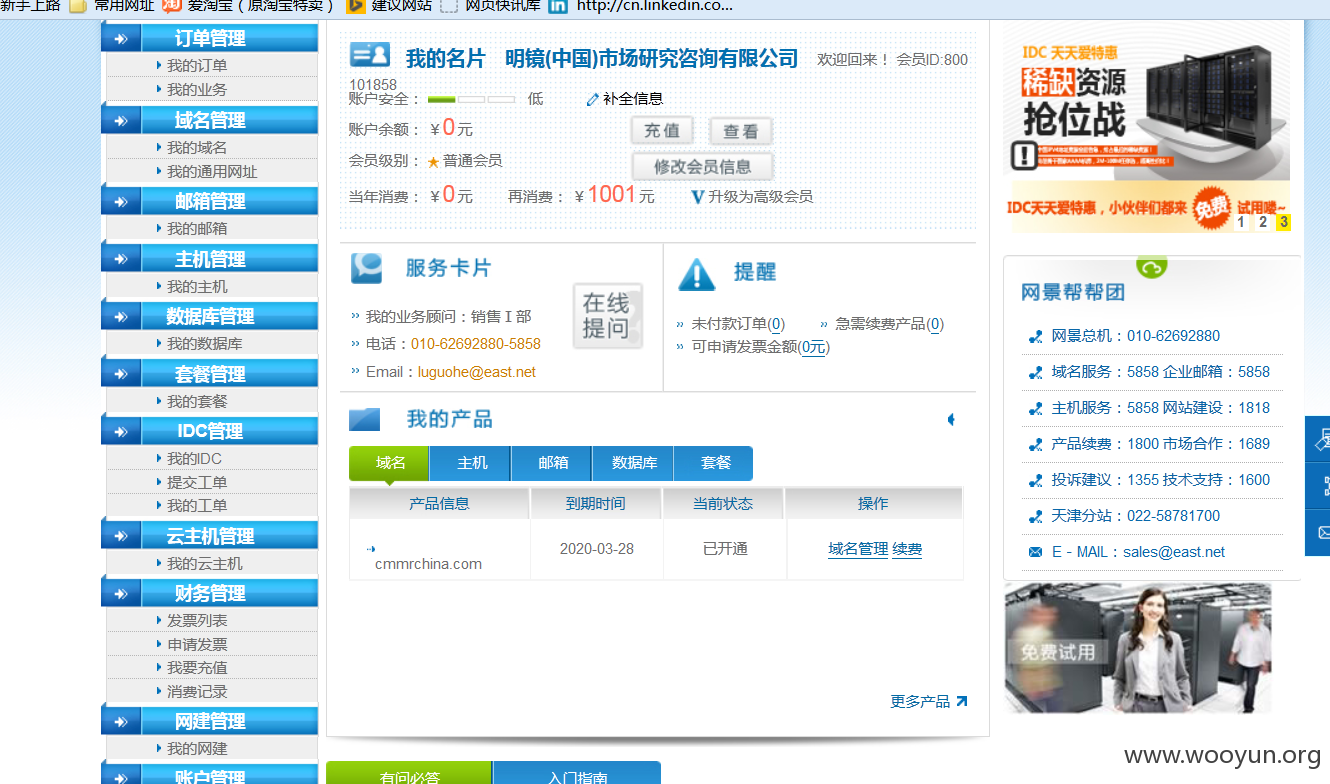Click the arrow icon beside 订单管理 header

pyautogui.click(x=121, y=39)
